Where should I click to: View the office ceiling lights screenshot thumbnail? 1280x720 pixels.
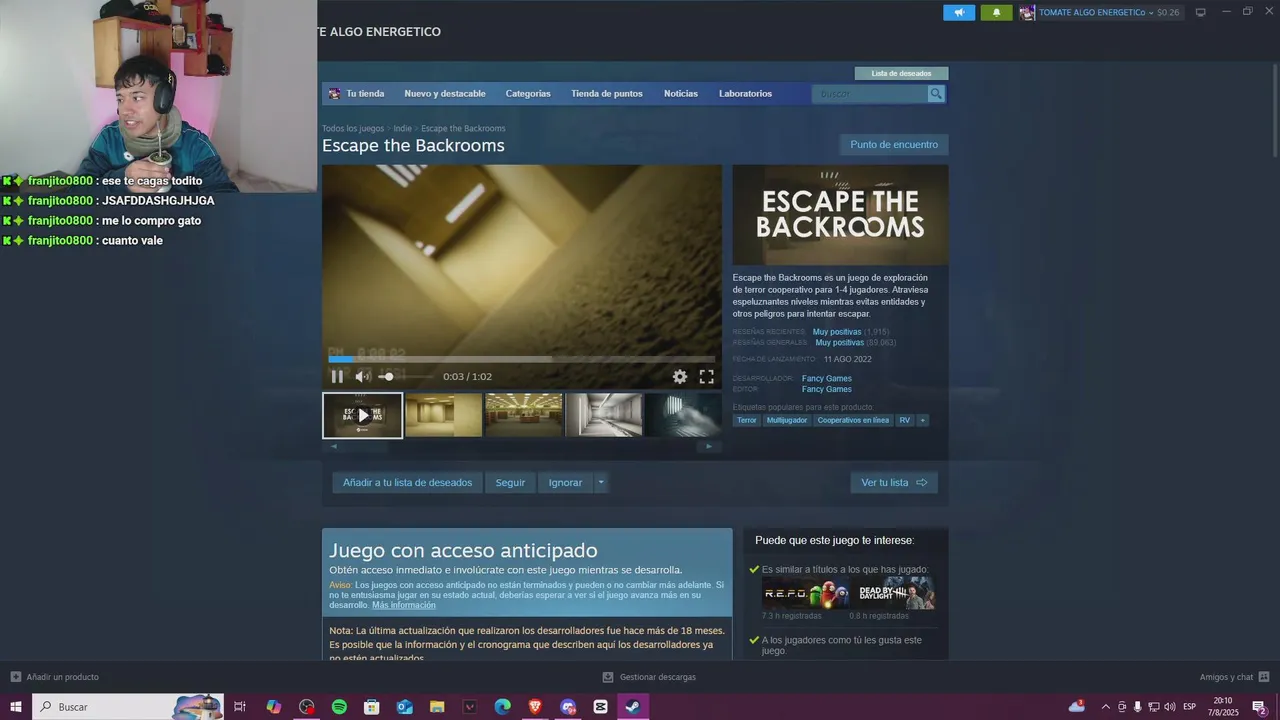click(x=524, y=415)
